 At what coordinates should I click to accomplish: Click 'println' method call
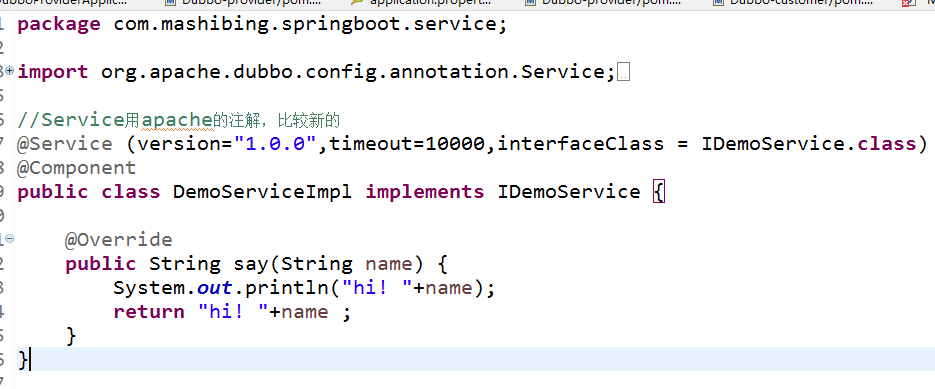[286, 288]
